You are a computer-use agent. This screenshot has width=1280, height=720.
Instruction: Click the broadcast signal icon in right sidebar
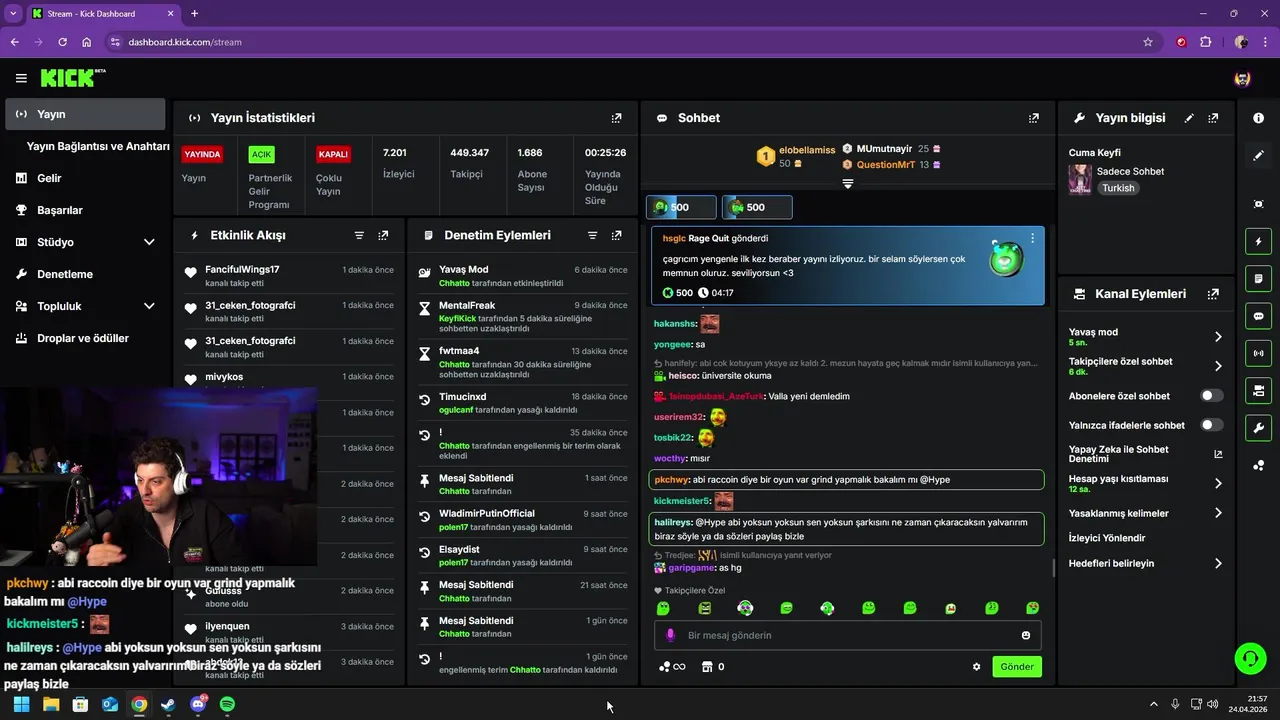(x=1258, y=352)
